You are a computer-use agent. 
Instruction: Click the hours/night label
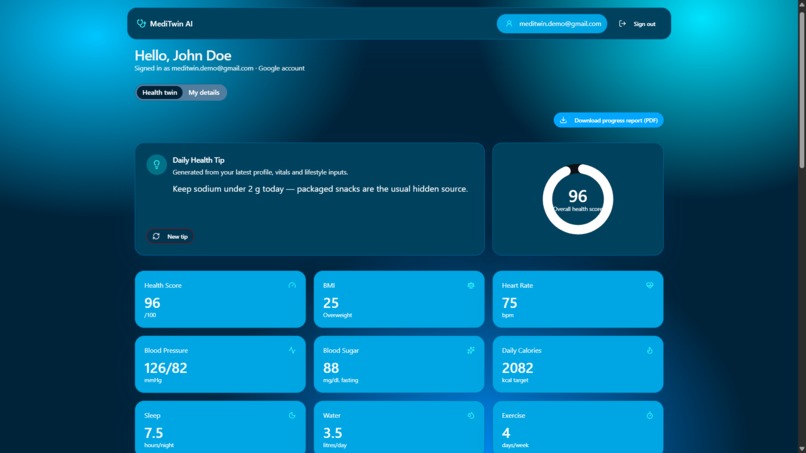point(159,445)
